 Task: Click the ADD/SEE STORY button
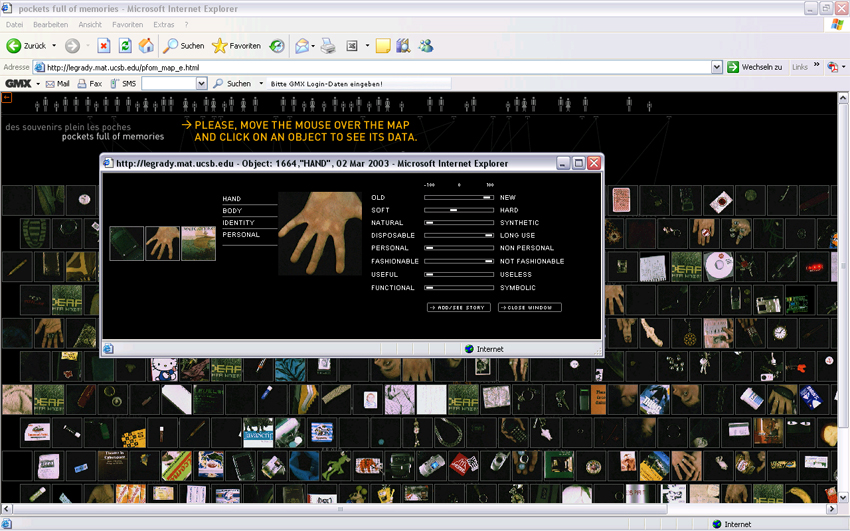(x=459, y=307)
